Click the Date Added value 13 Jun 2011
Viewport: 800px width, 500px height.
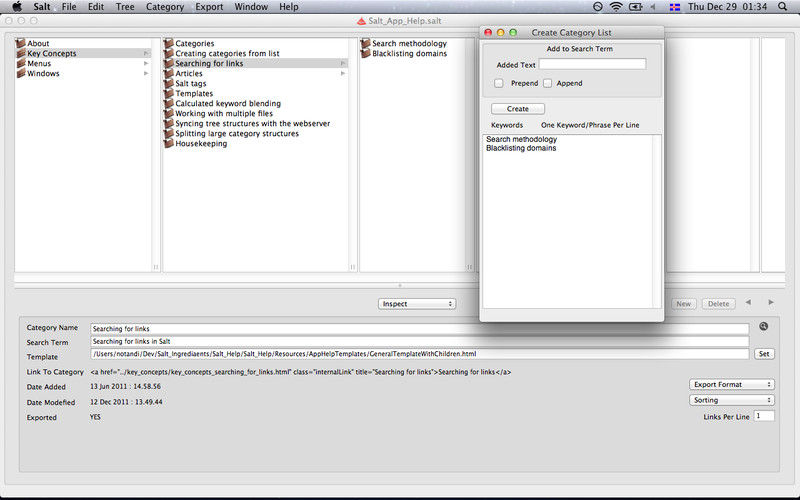[x=126, y=386]
